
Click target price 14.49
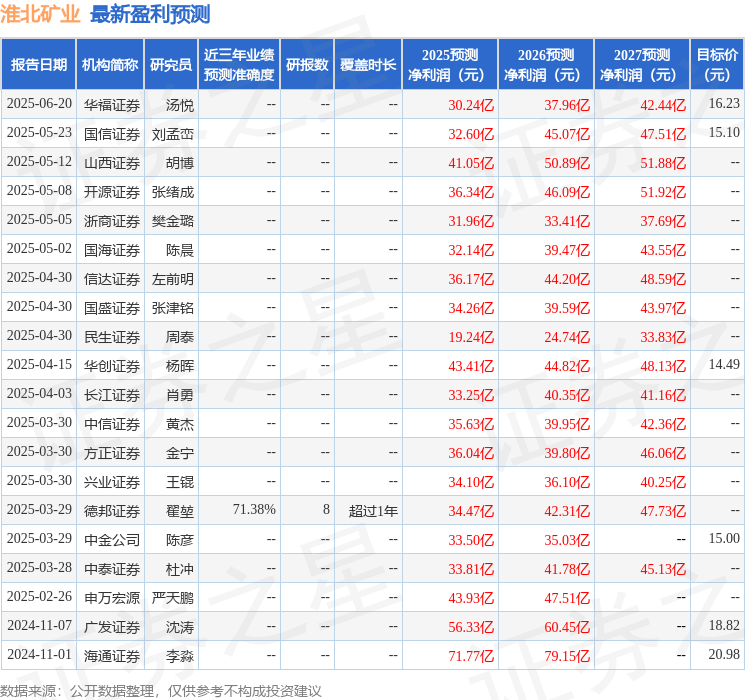click(x=724, y=364)
